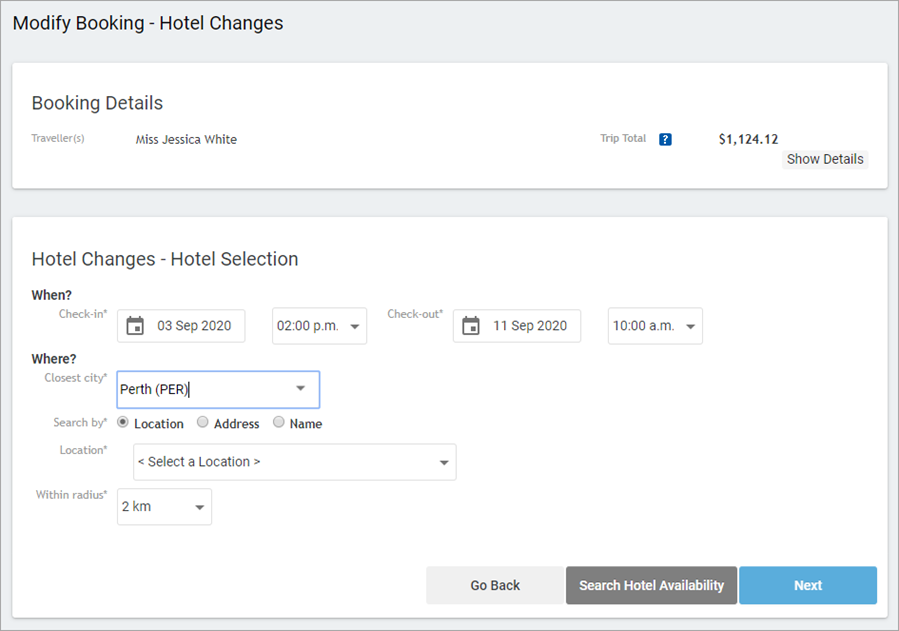Show booking details with Show Details

click(825, 159)
